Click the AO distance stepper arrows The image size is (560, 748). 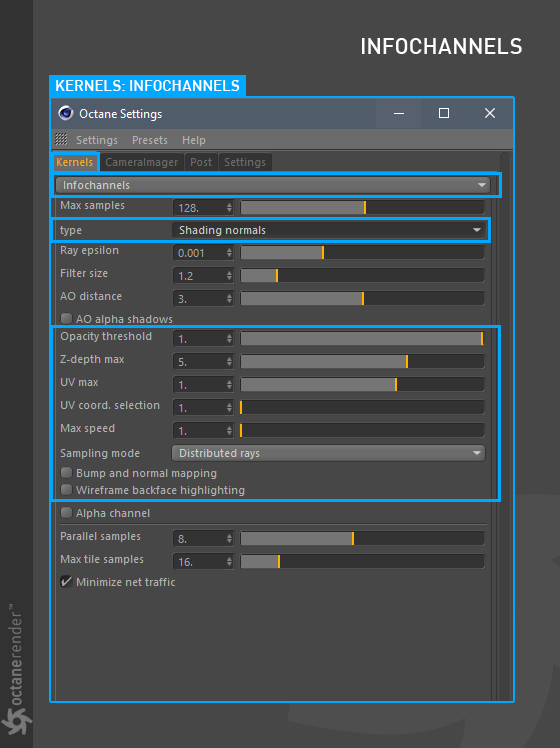pos(229,299)
